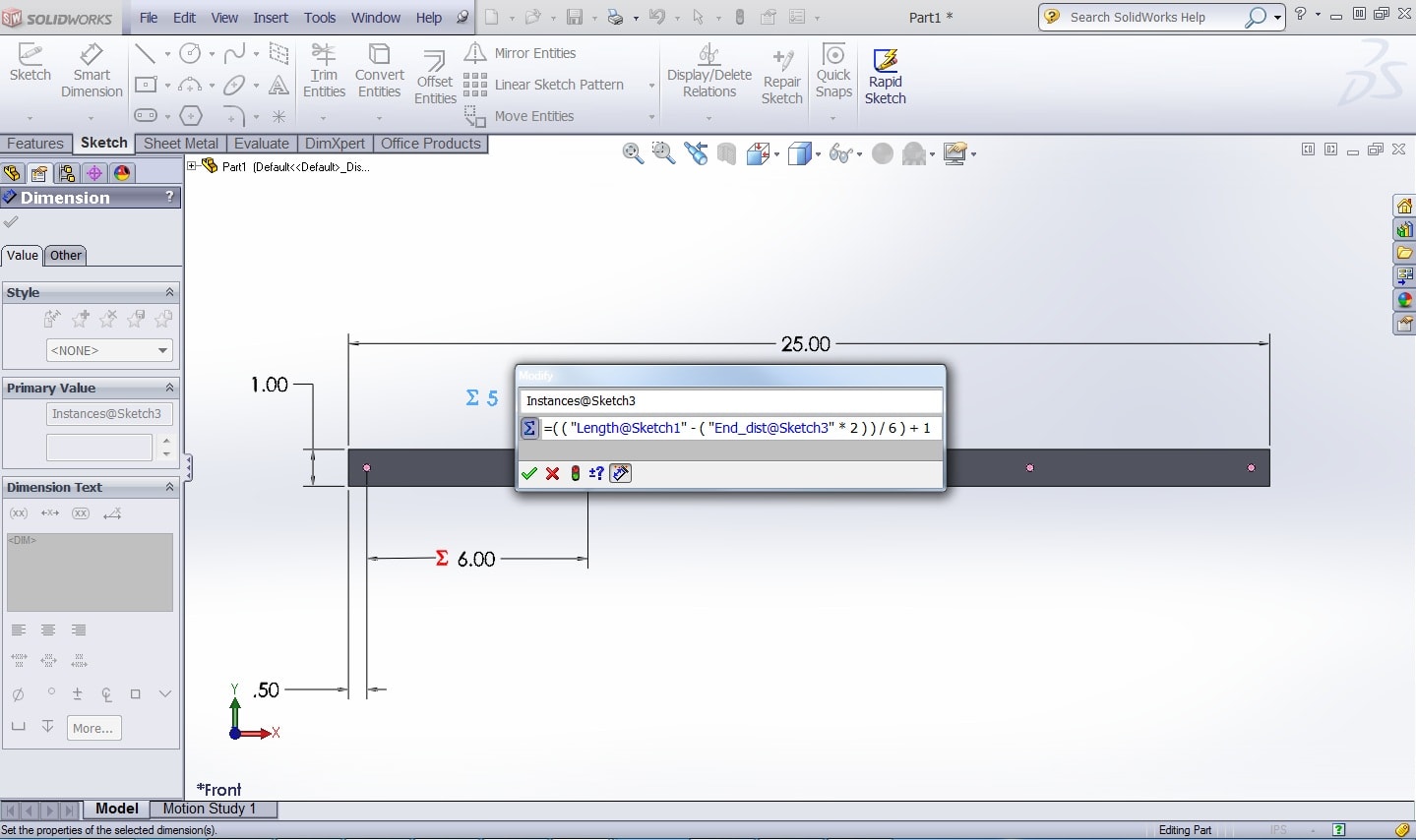Open Move Entities dropdown arrow
This screenshot has height=840, width=1416.
[651, 117]
